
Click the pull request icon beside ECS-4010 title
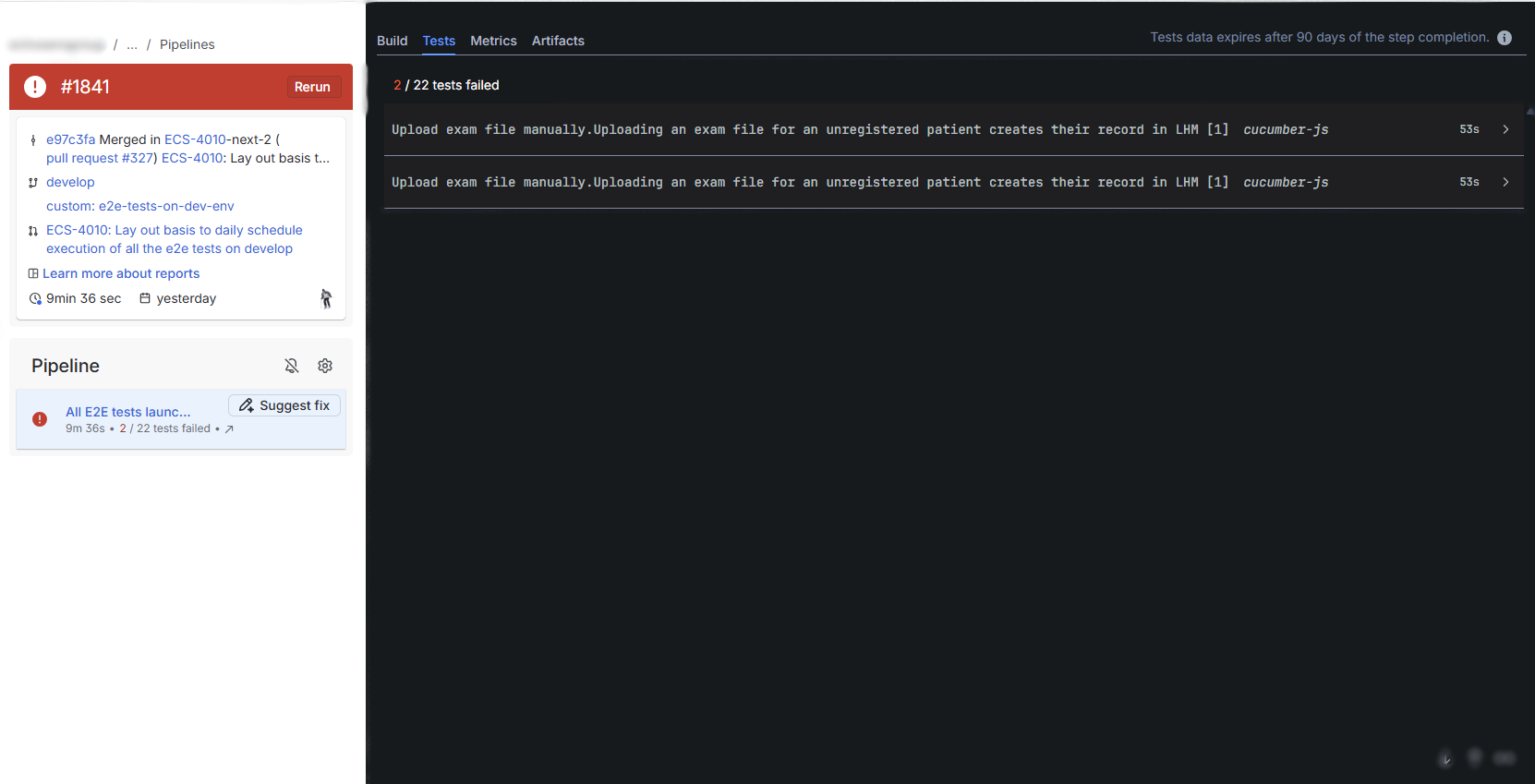(33, 231)
